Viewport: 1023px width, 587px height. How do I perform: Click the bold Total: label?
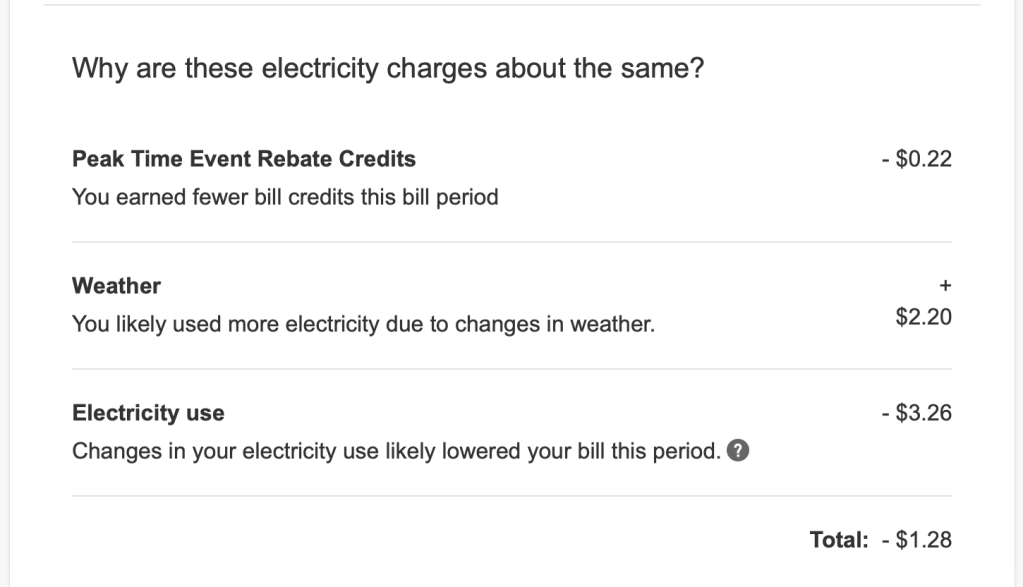(838, 540)
